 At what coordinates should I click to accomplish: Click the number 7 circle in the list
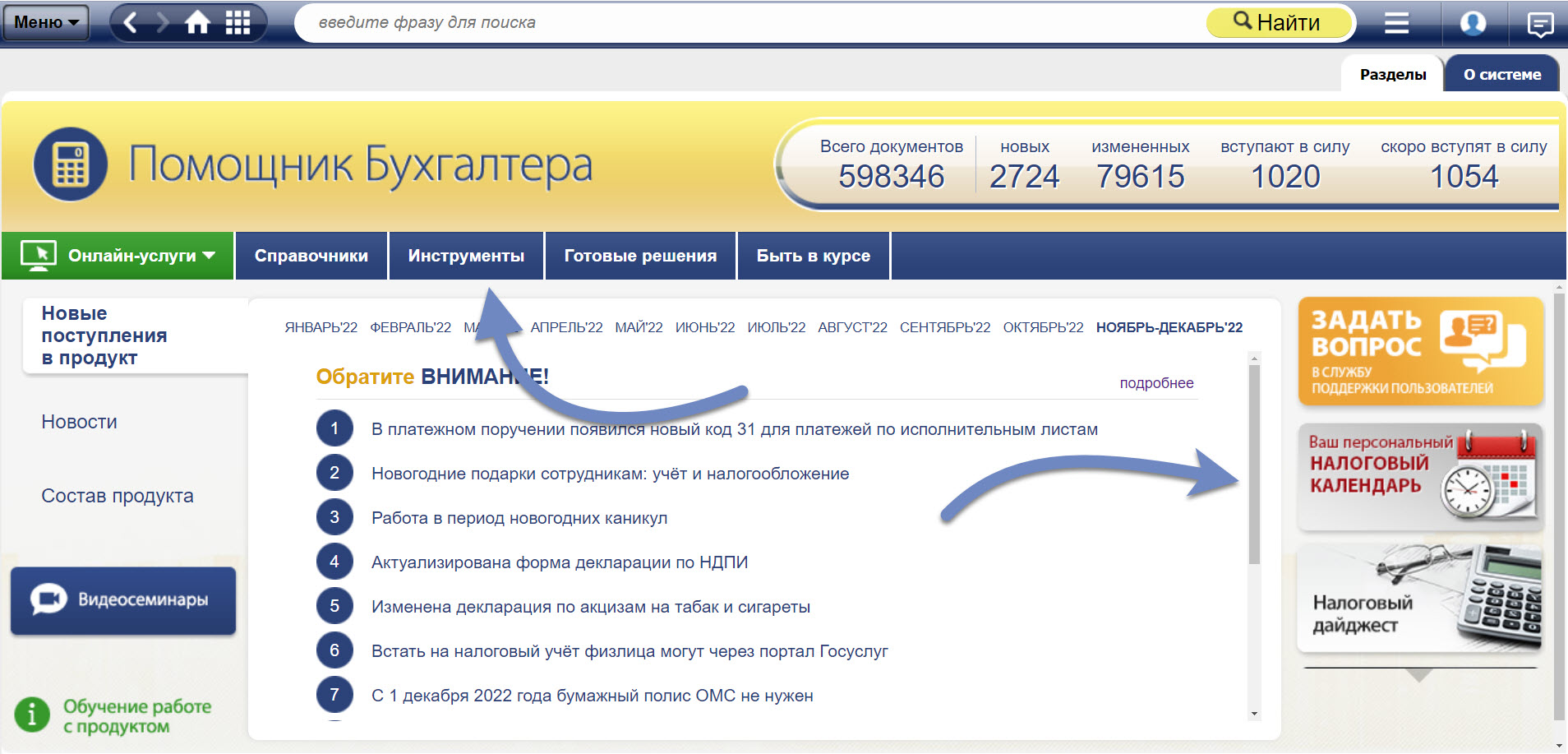click(334, 695)
